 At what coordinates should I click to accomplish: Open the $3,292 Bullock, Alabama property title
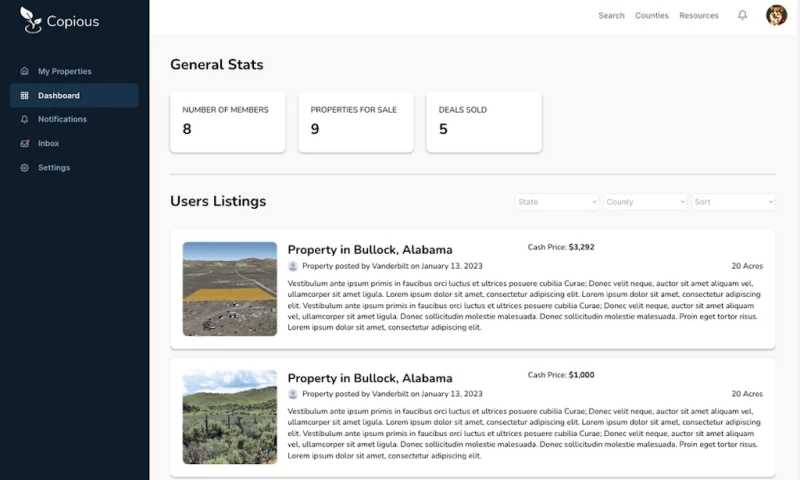coord(370,249)
